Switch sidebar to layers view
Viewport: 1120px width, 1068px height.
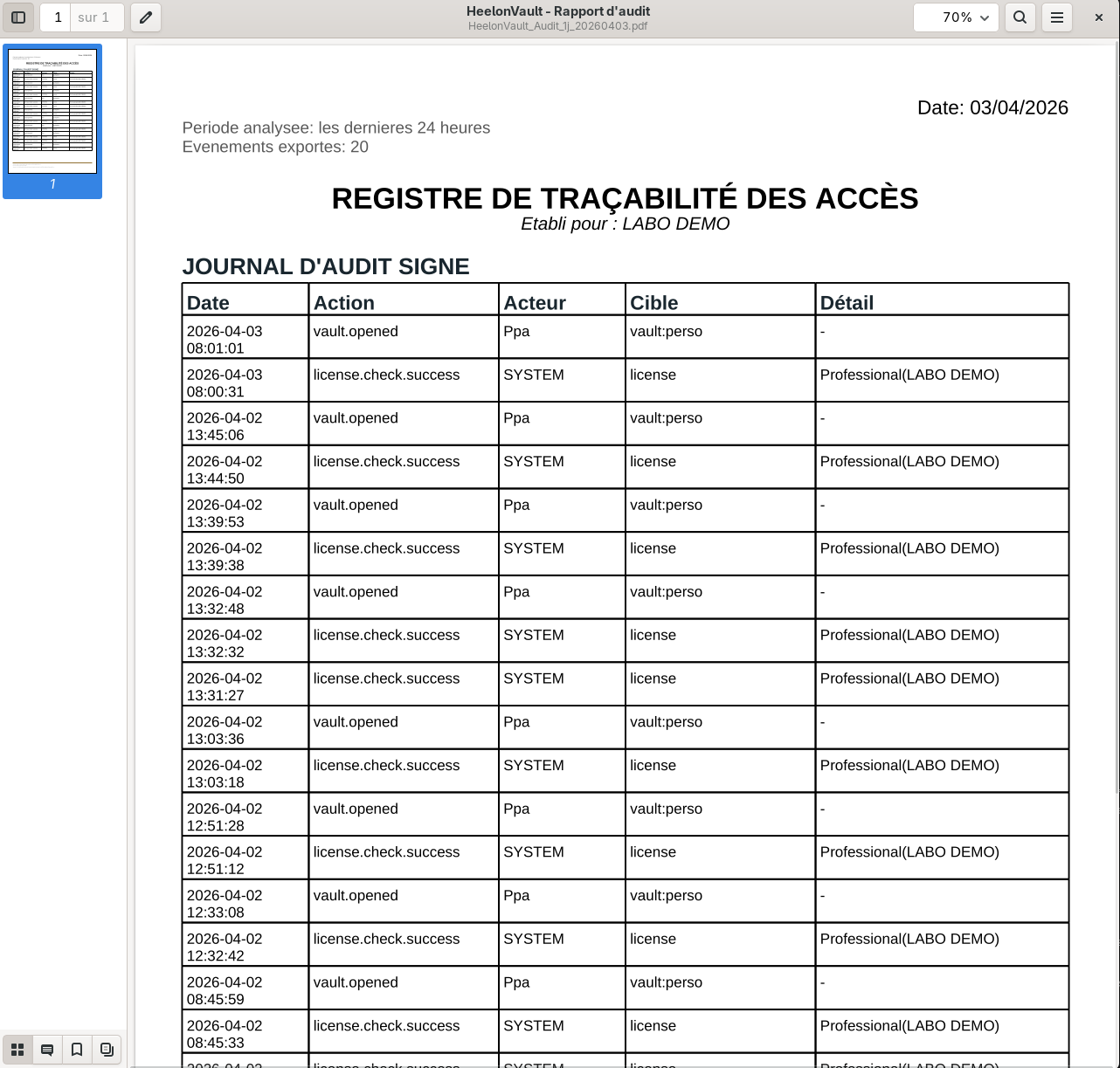107,1050
